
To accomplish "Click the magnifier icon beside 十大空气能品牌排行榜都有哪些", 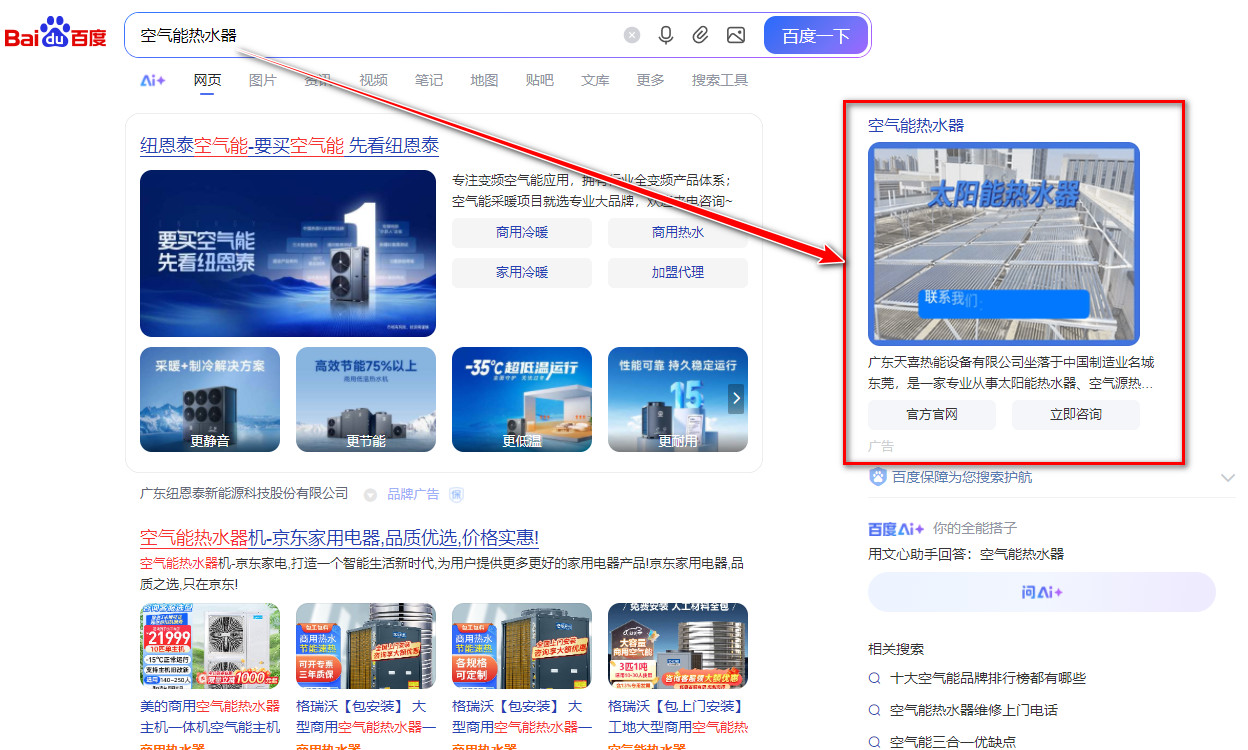I will tap(875, 679).
